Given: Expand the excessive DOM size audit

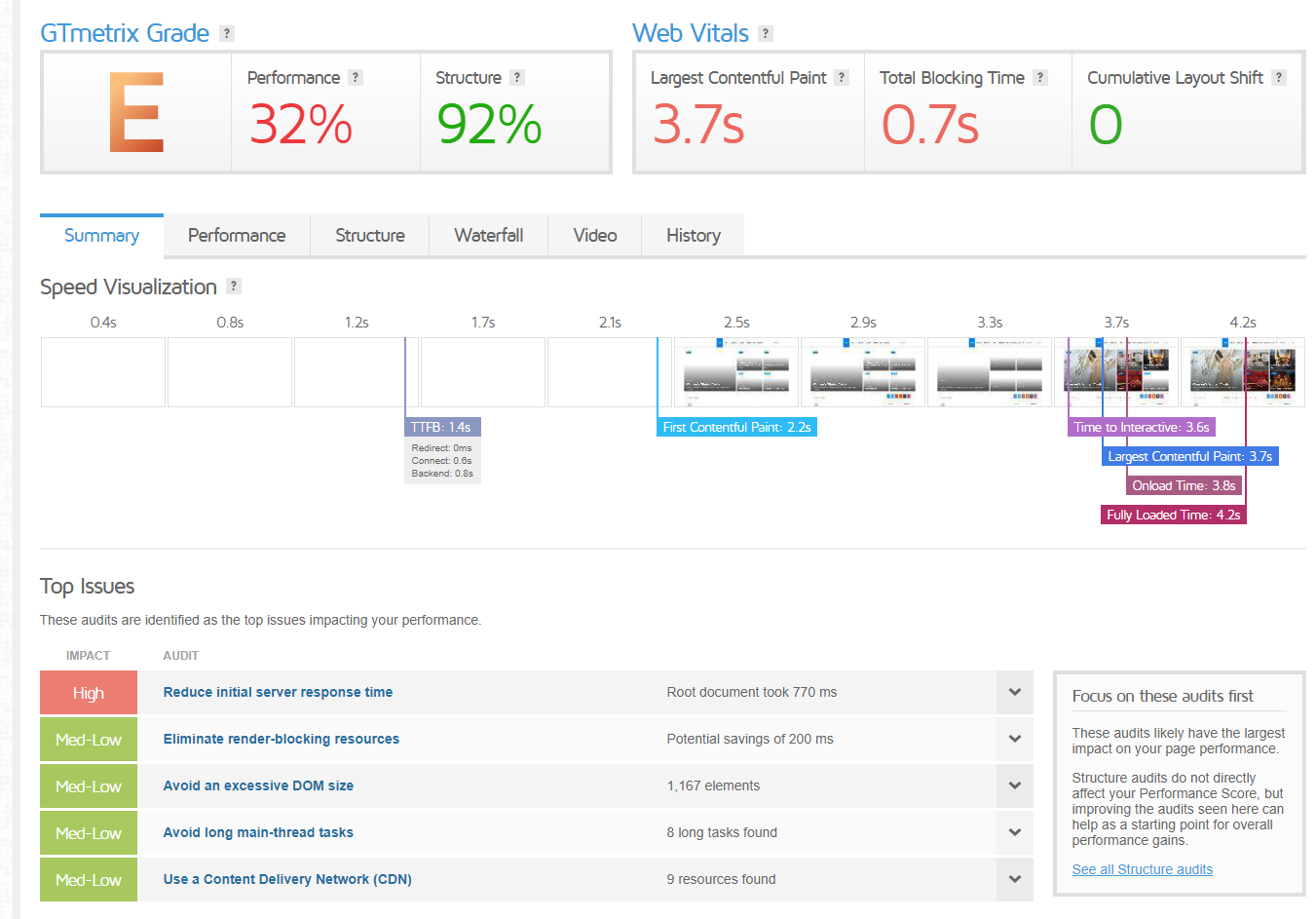Looking at the screenshot, I should pos(1015,785).
